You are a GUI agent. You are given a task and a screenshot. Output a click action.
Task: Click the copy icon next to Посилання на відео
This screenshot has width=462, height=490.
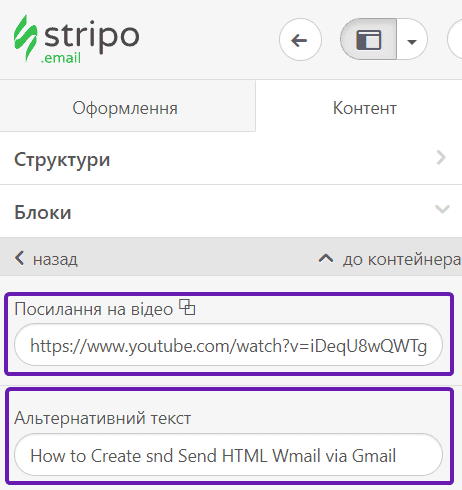point(187,307)
